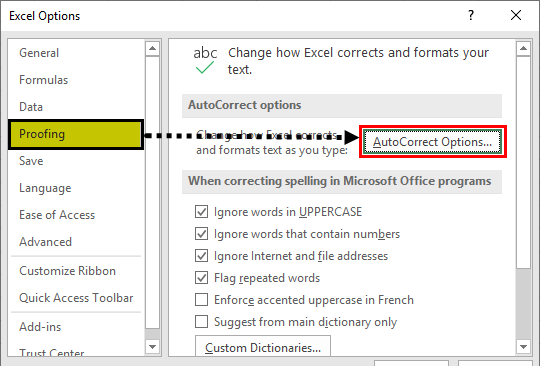Screen dimensions: 540x366
Task: Close the Excel Options dialog
Action: click(516, 15)
